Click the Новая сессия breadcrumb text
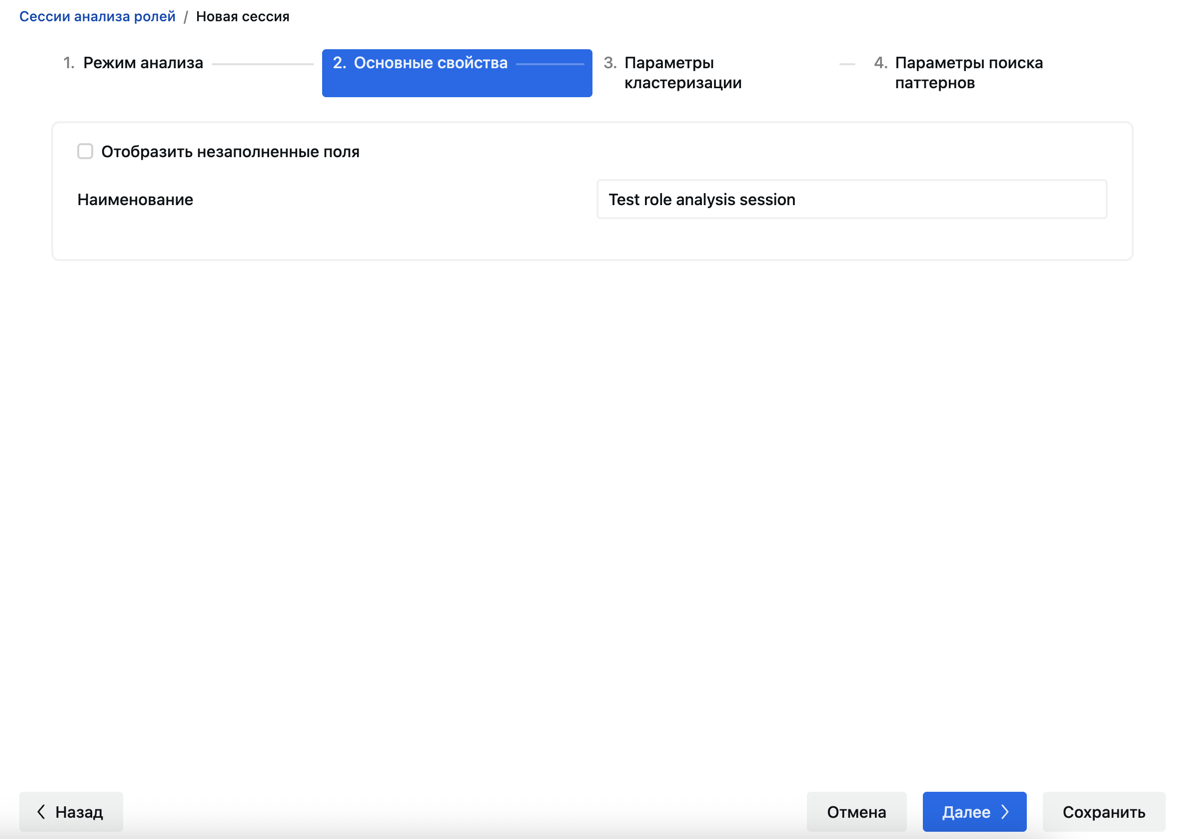The image size is (1179, 839). pyautogui.click(x=243, y=17)
